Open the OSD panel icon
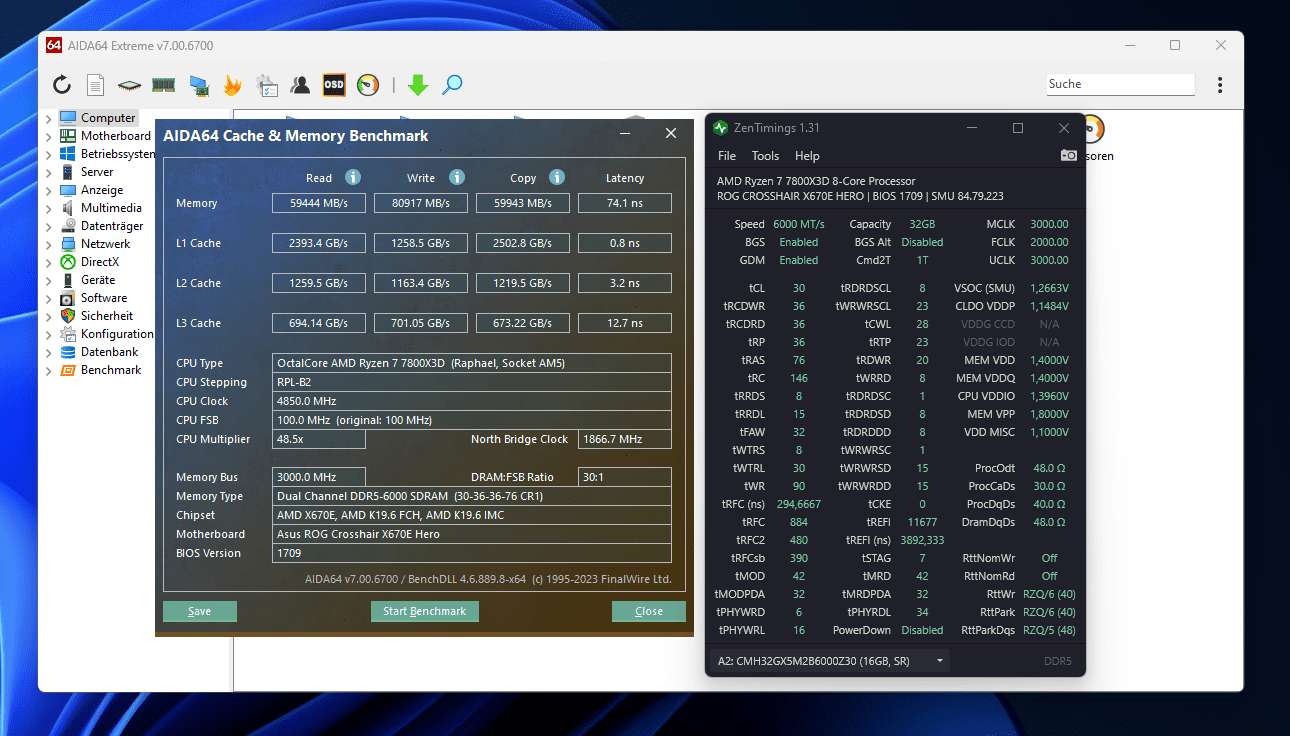 click(x=334, y=85)
